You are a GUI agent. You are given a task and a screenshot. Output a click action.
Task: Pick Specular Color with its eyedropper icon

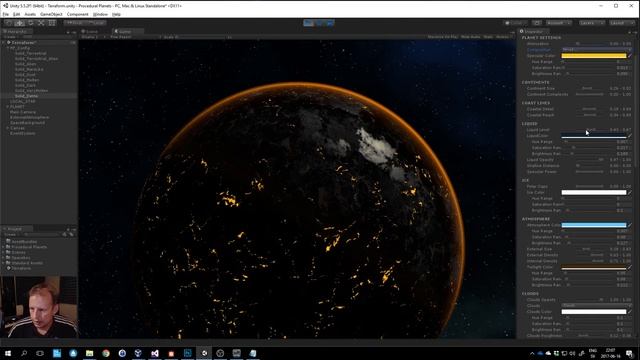(x=630, y=56)
